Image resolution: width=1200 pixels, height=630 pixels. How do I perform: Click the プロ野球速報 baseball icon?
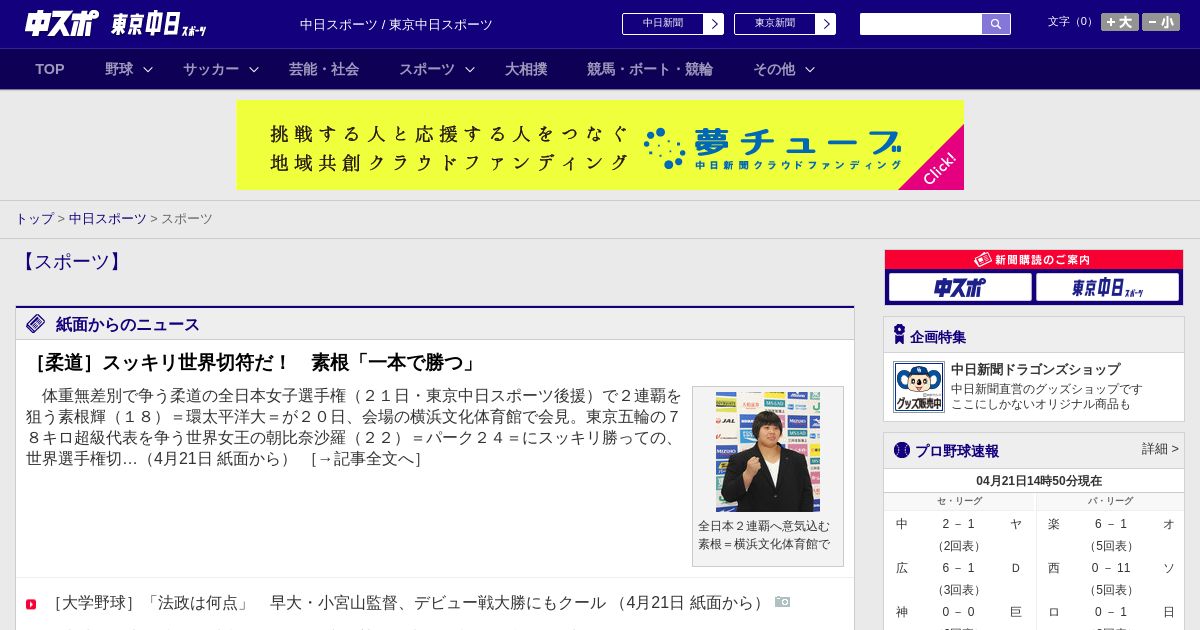[902, 450]
